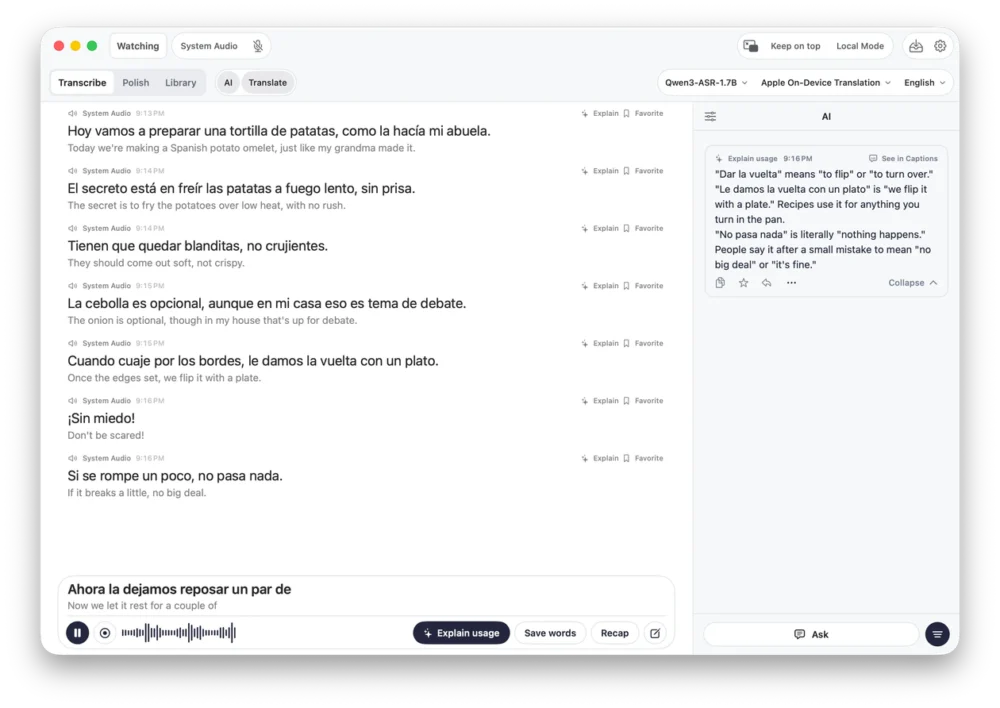Click reply arrow on AI card
The width and height of the screenshot is (1000, 708).
(x=767, y=283)
